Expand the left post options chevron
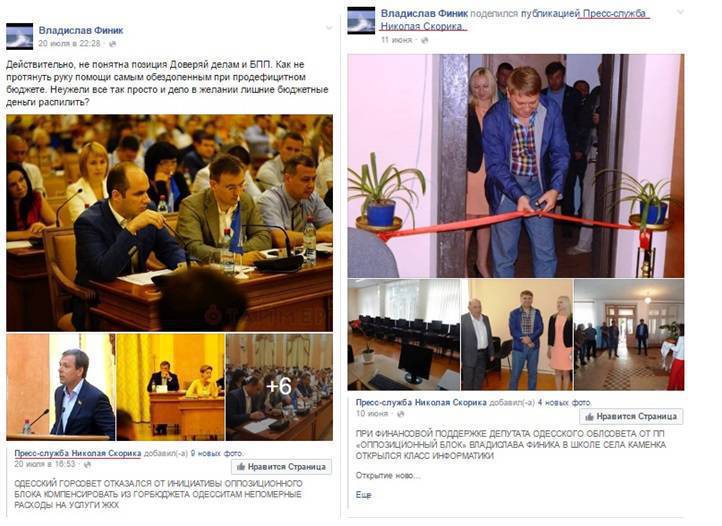The height and width of the screenshot is (526, 722). tap(329, 29)
